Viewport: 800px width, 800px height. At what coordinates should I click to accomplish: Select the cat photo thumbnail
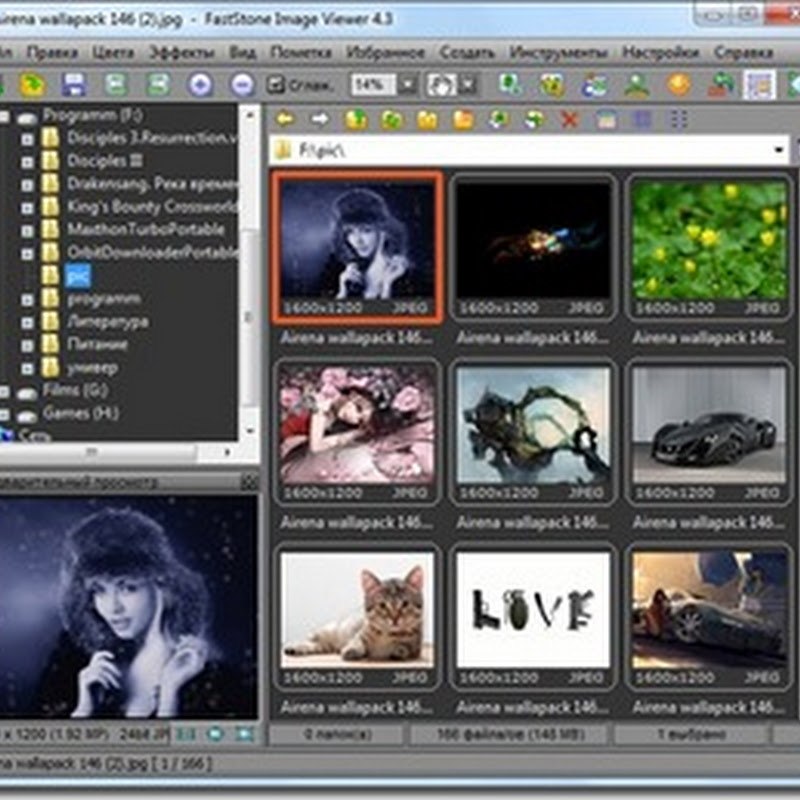pos(357,609)
